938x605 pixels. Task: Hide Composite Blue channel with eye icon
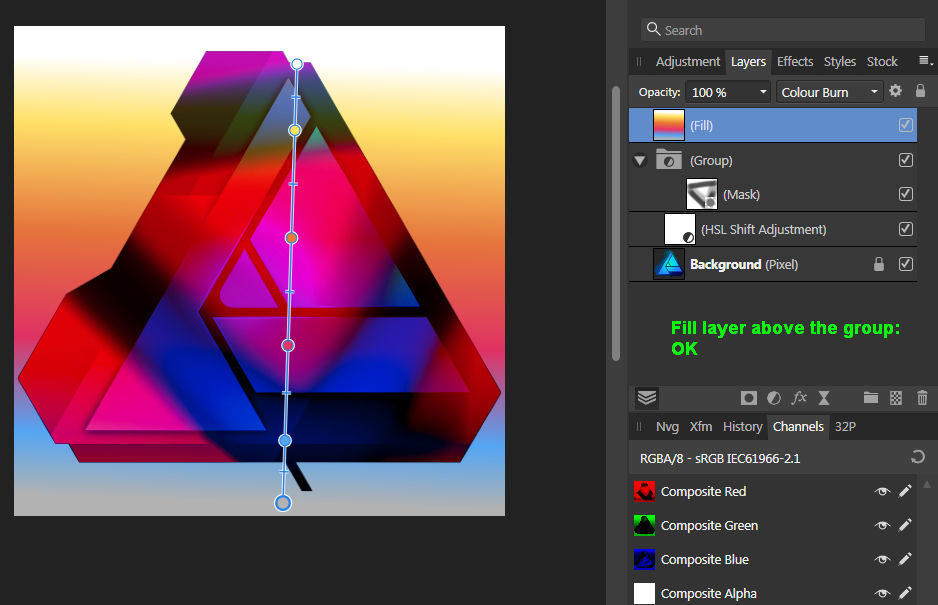pos(882,560)
